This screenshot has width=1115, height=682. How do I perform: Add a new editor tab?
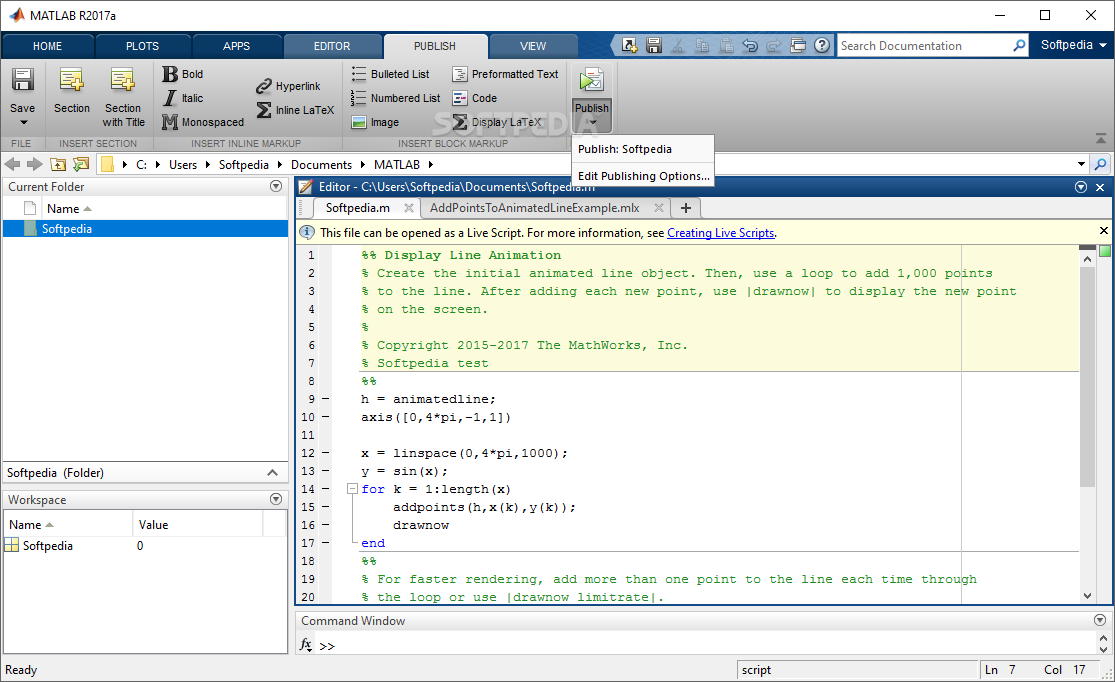pyautogui.click(x=685, y=208)
